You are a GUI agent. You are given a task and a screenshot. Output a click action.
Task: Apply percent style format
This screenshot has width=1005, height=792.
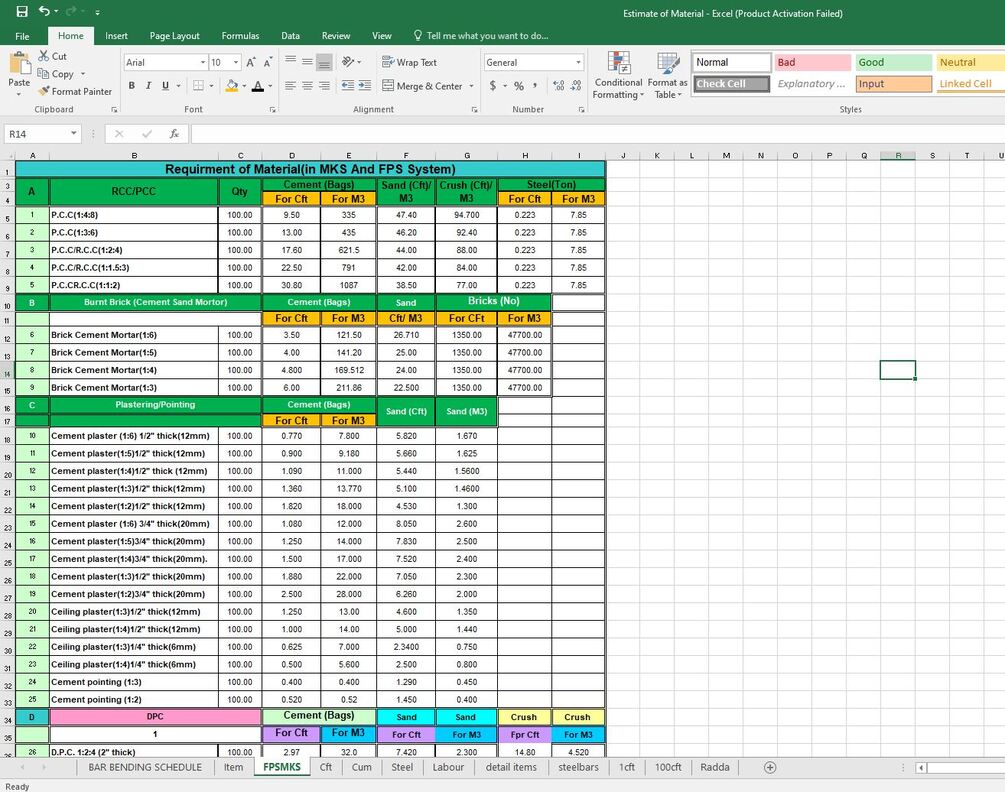tap(519, 85)
